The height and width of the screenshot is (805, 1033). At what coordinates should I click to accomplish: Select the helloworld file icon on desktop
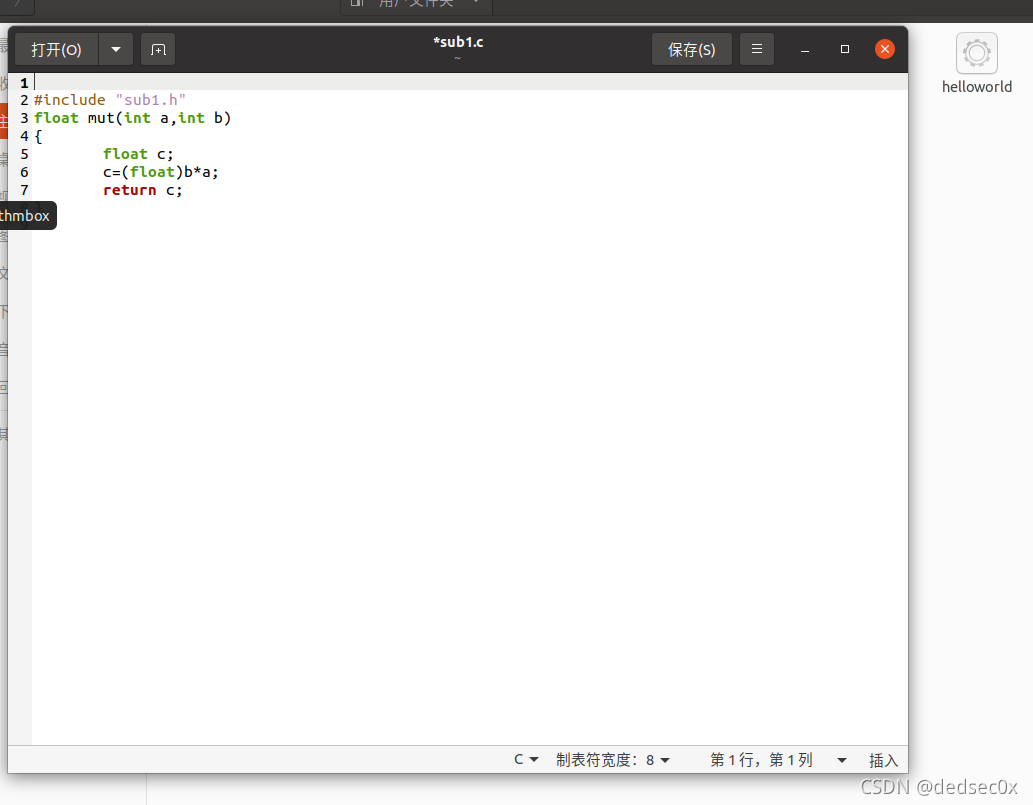click(977, 64)
